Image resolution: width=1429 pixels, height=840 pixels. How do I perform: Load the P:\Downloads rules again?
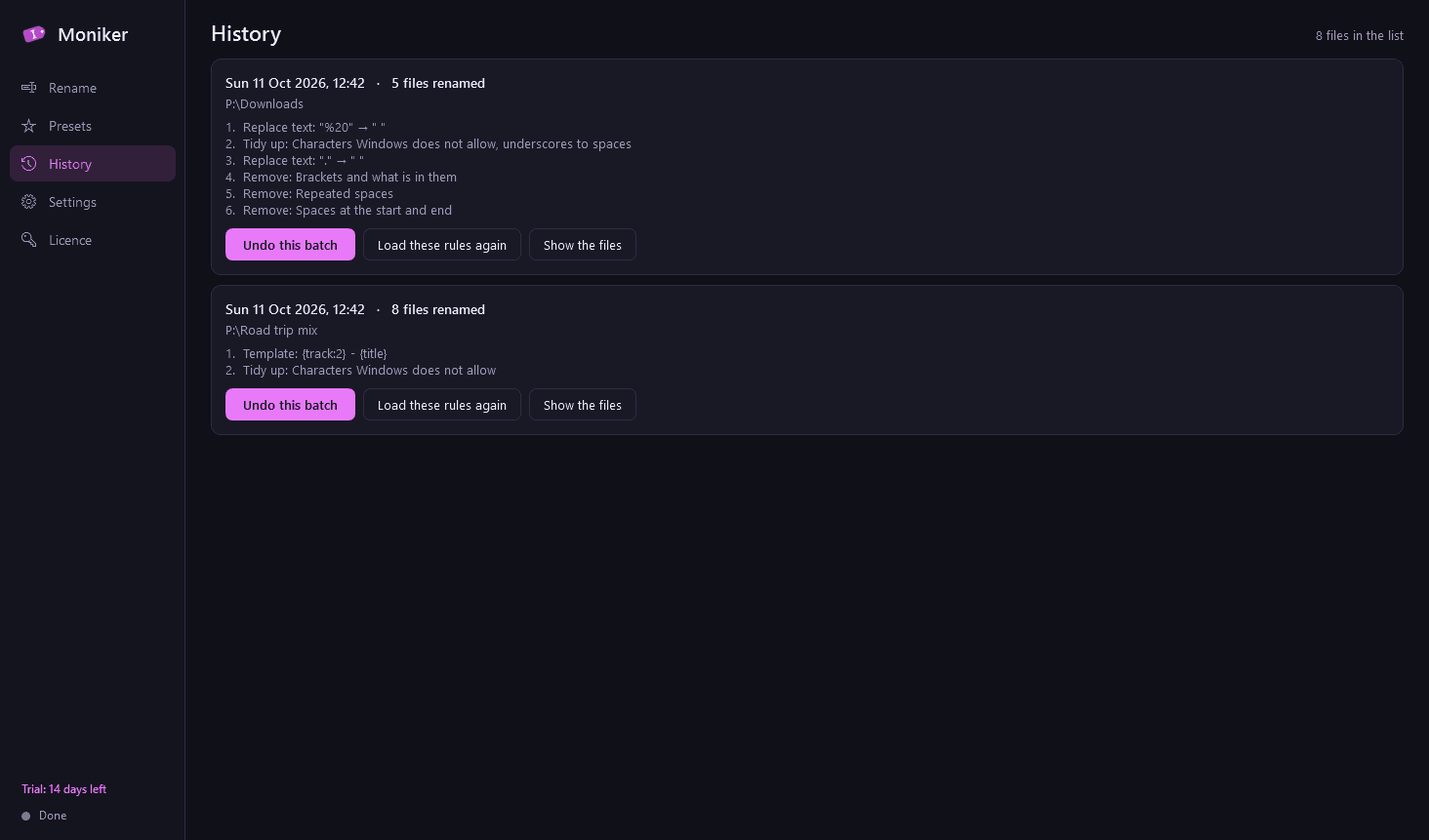pyautogui.click(x=442, y=245)
